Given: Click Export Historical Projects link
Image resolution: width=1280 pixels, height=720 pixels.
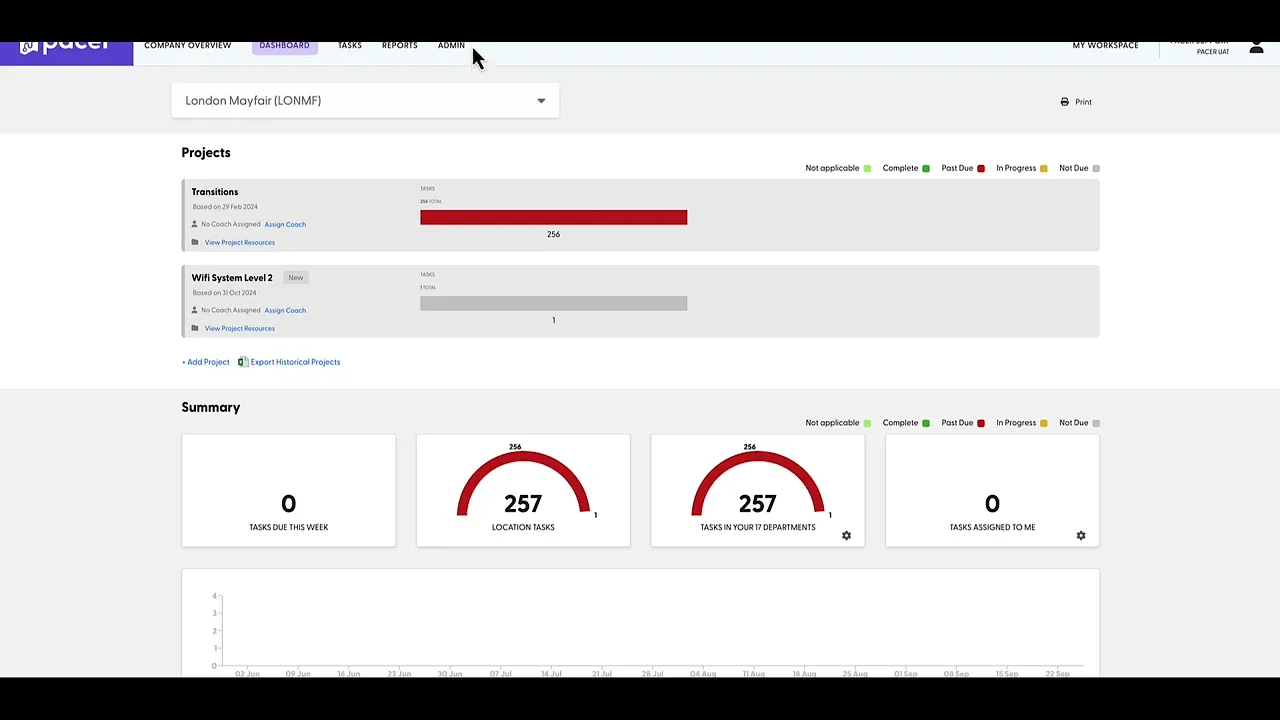Looking at the screenshot, I should [x=295, y=362].
